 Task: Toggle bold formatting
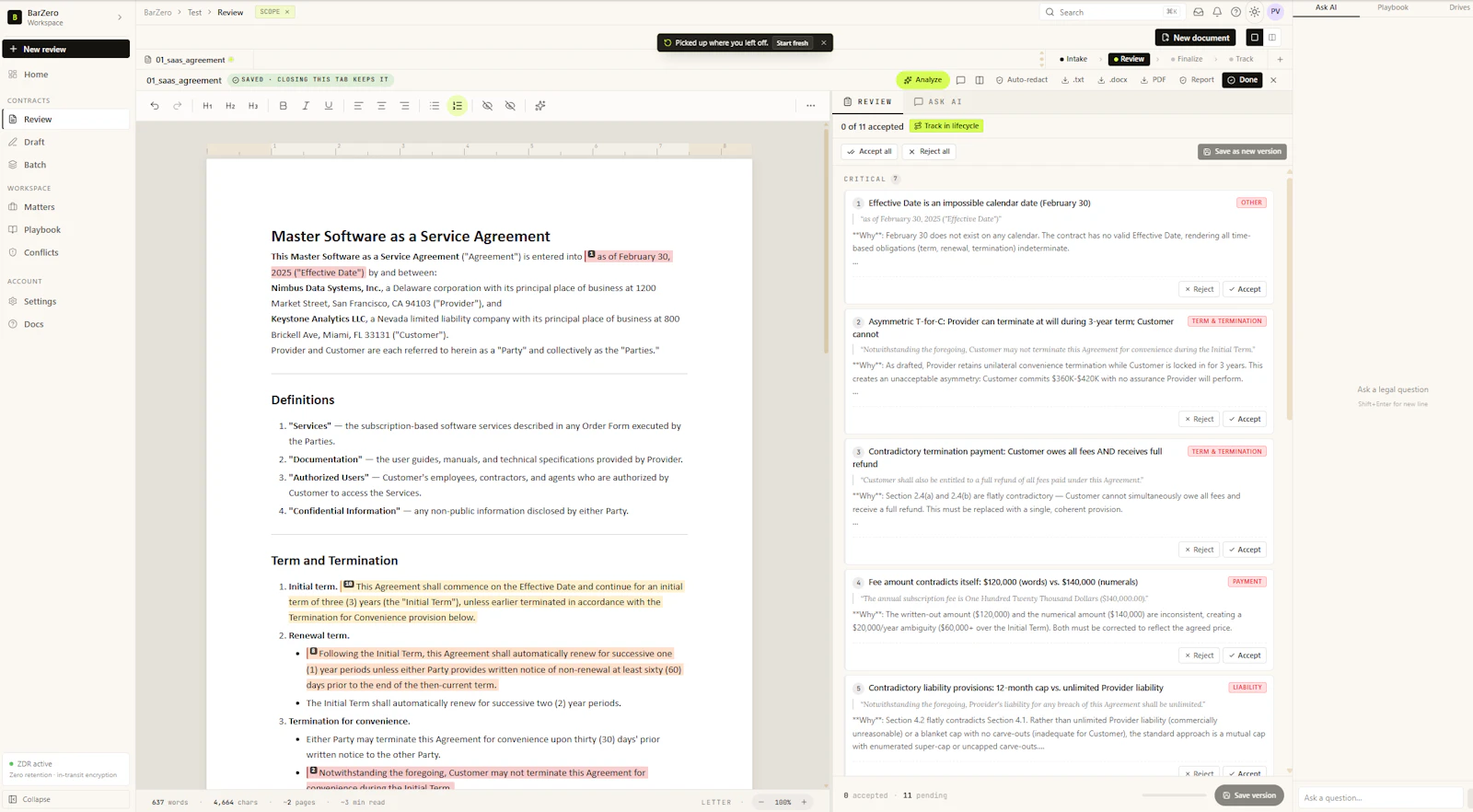point(284,106)
